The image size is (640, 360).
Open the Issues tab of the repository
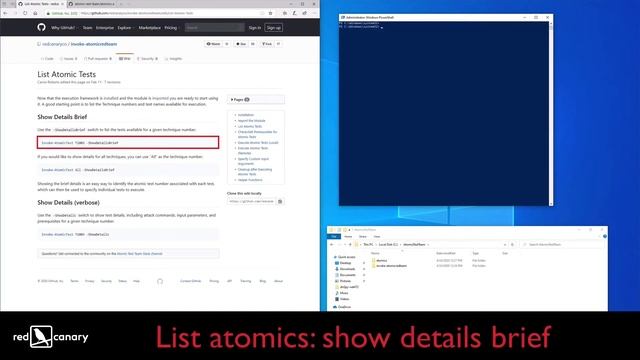[69, 59]
